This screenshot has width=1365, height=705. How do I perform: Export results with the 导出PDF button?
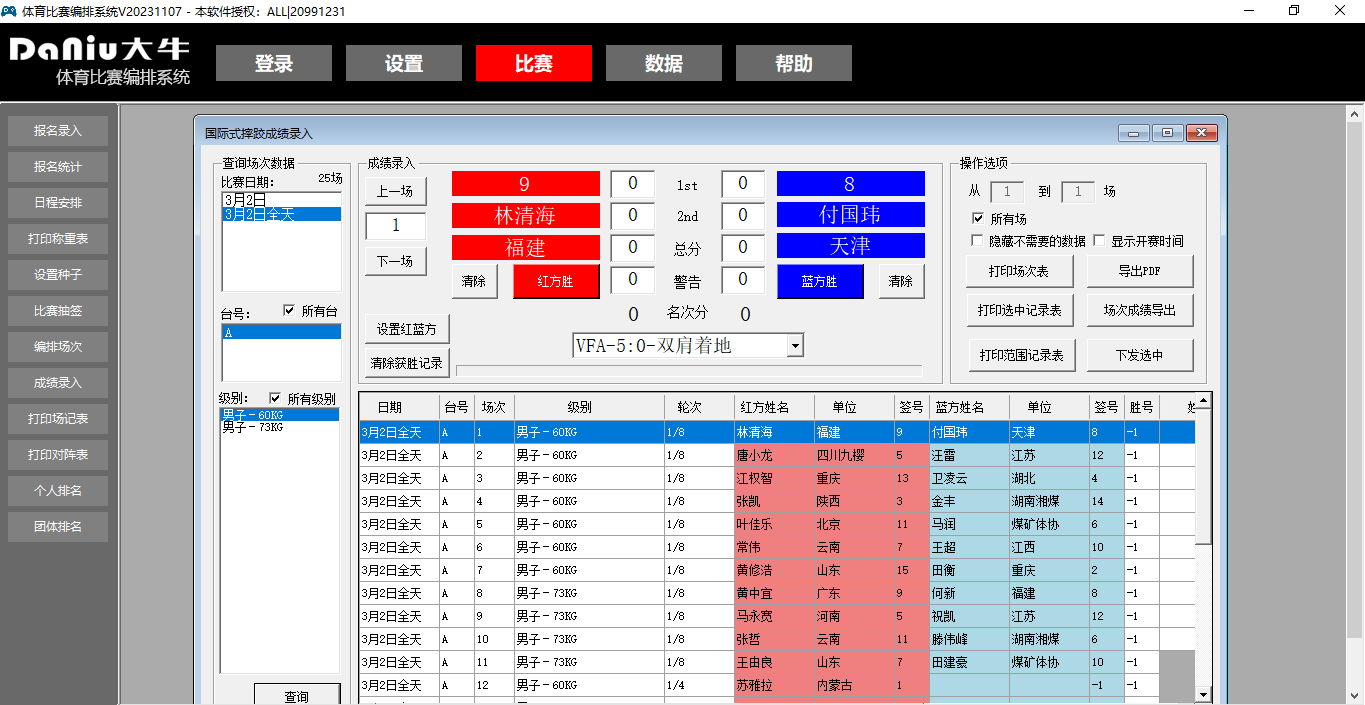click(1140, 270)
